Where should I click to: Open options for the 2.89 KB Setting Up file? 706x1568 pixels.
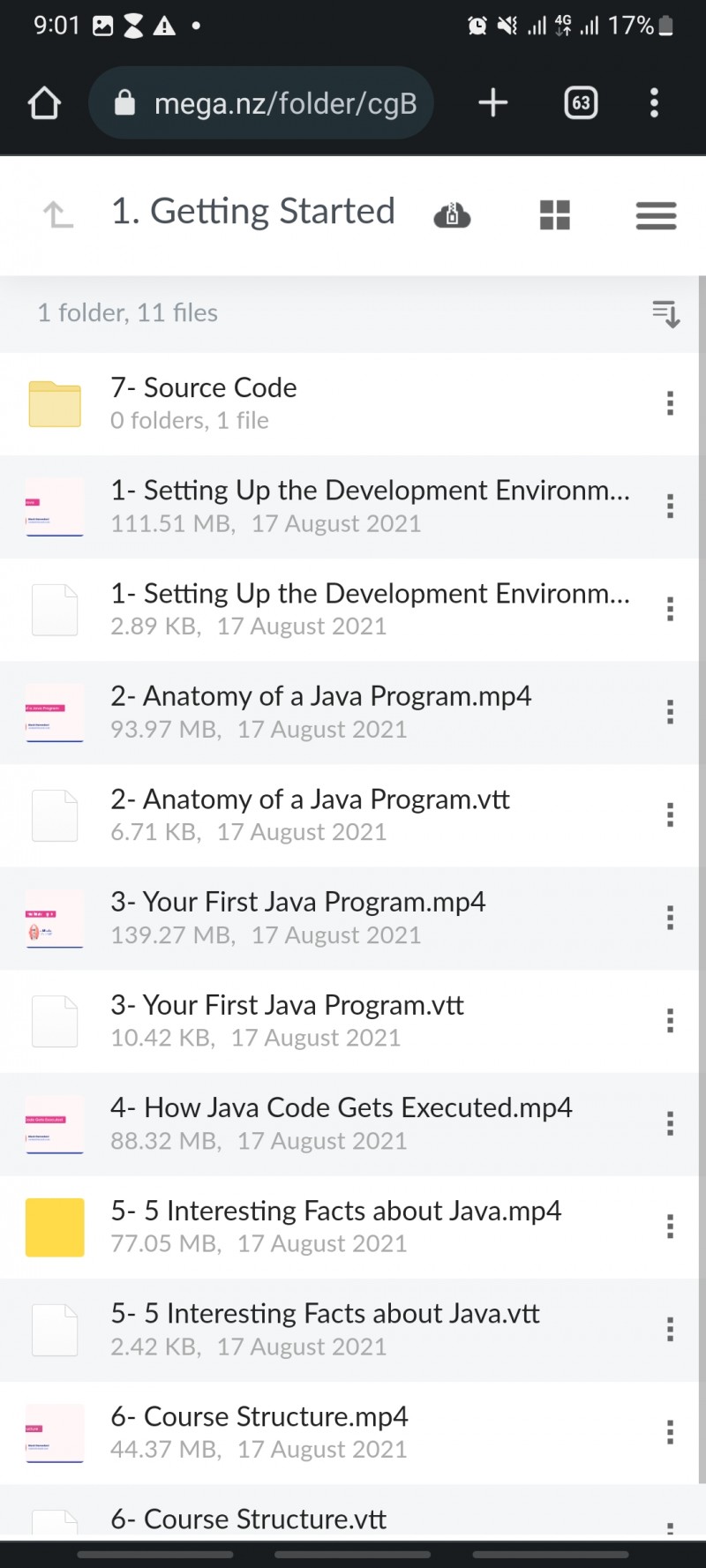point(671,609)
